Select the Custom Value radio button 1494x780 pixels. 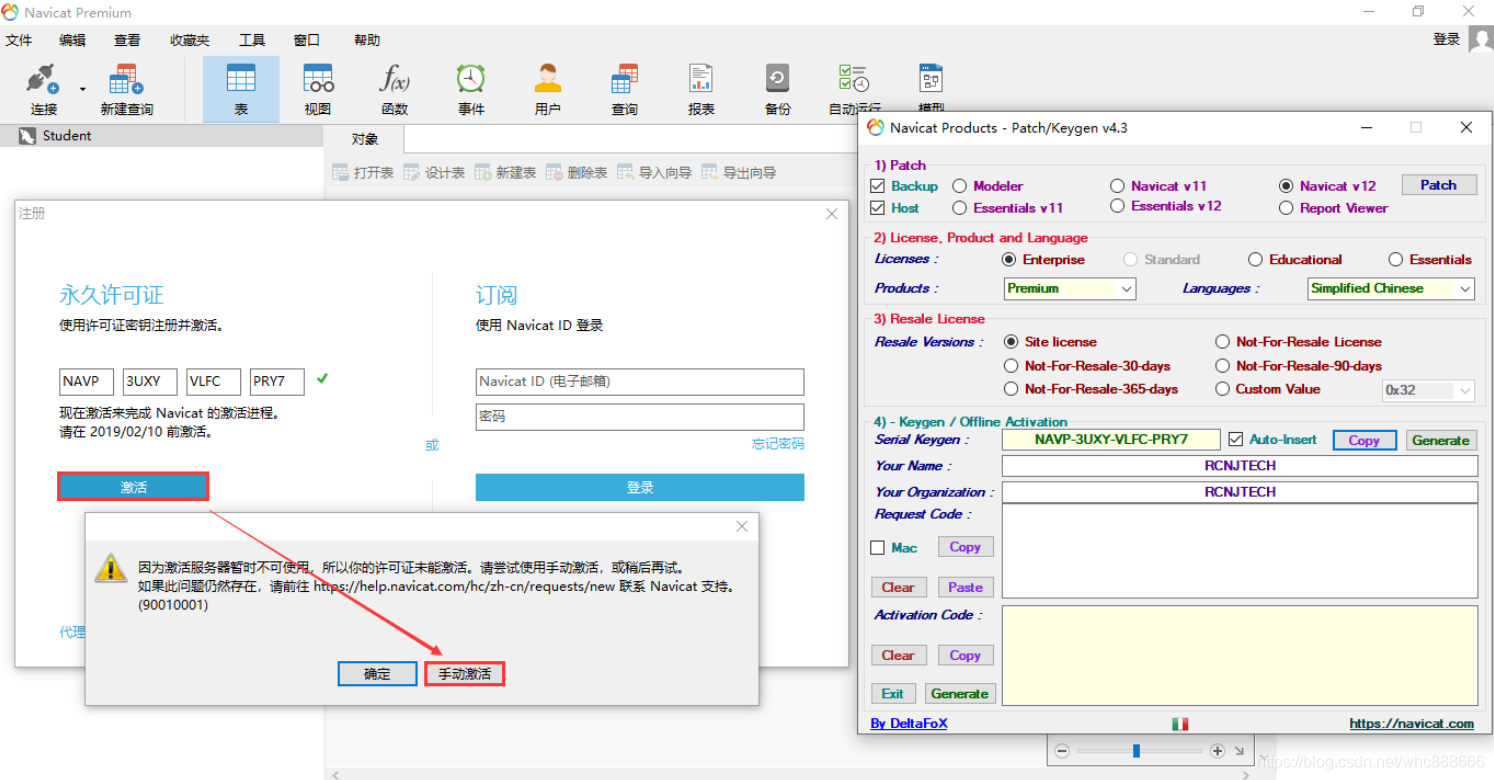pyautogui.click(x=1222, y=389)
